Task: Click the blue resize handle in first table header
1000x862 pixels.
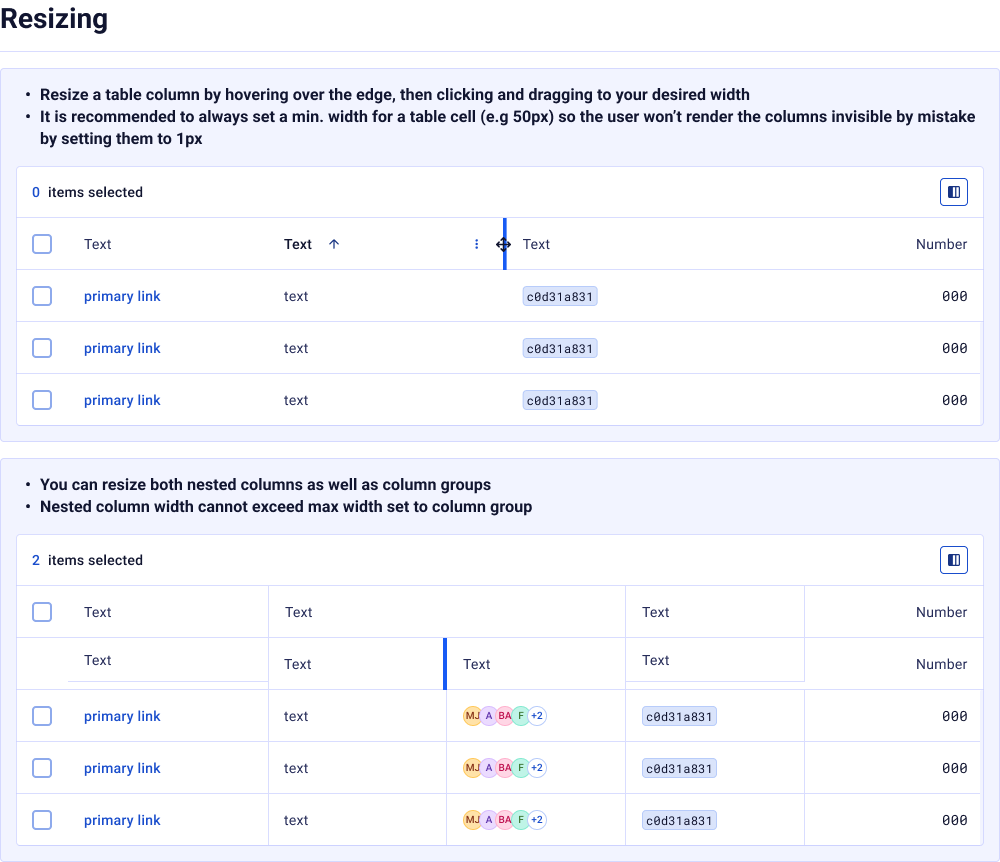Action: tap(504, 244)
